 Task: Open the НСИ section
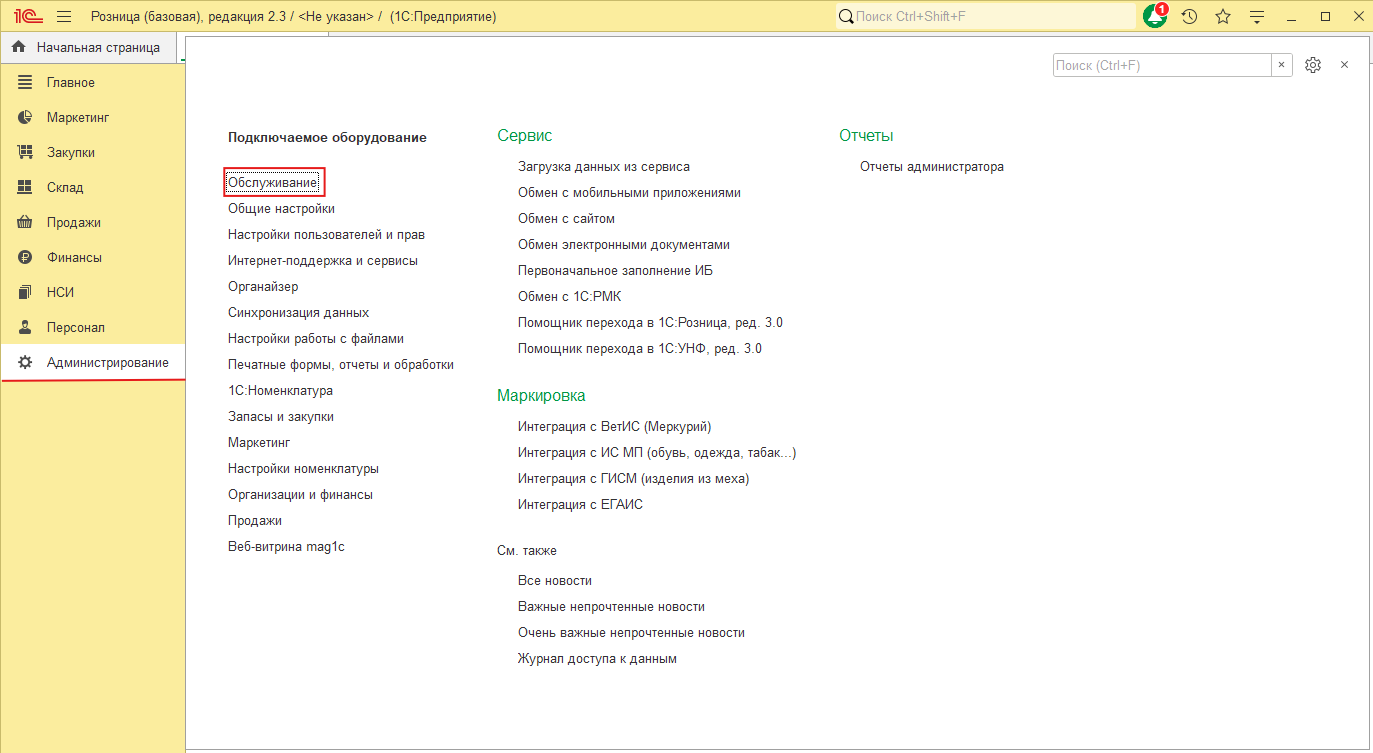(x=93, y=292)
